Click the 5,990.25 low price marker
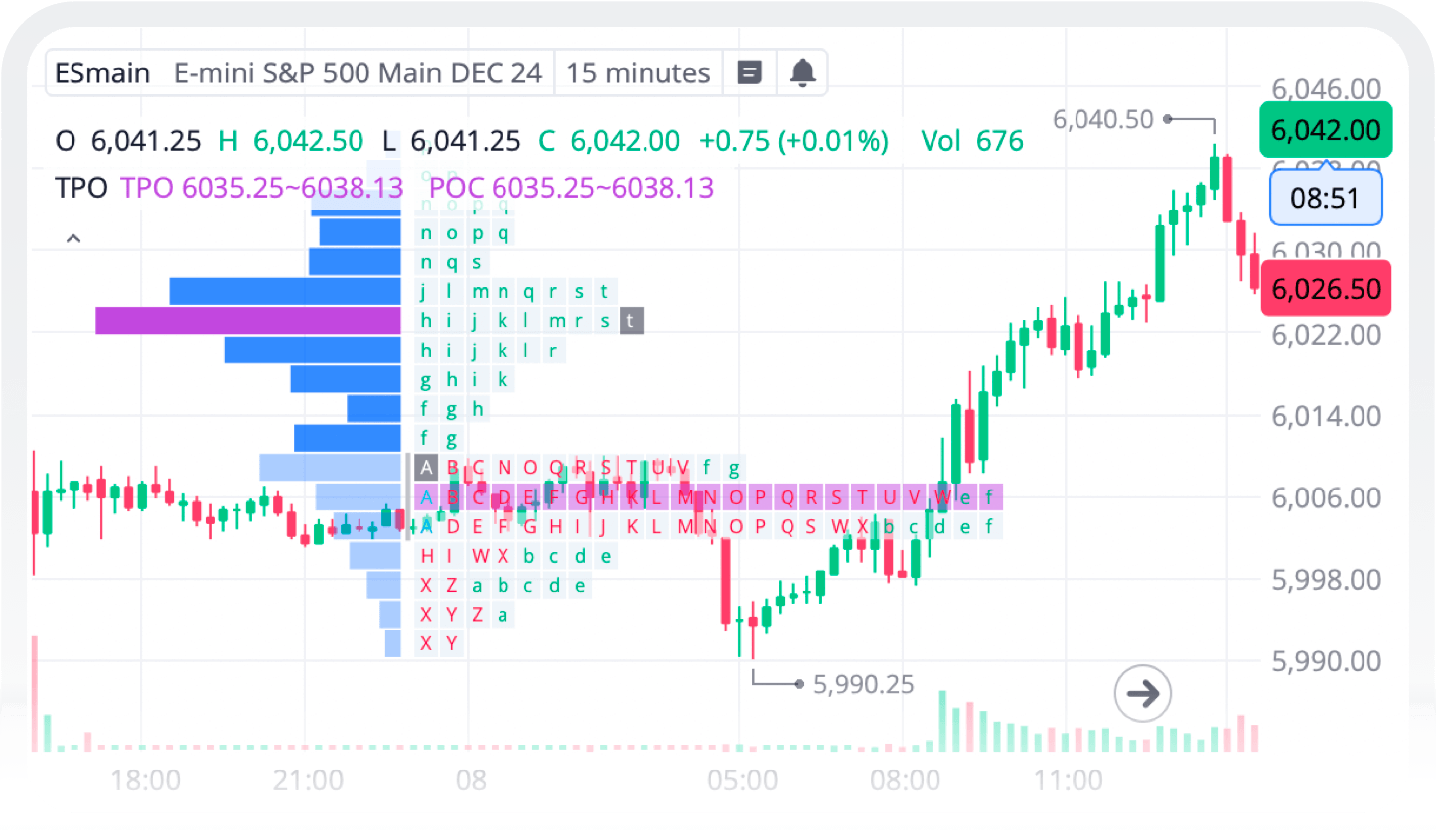Viewport: 1436px width, 840px height. [x=863, y=684]
